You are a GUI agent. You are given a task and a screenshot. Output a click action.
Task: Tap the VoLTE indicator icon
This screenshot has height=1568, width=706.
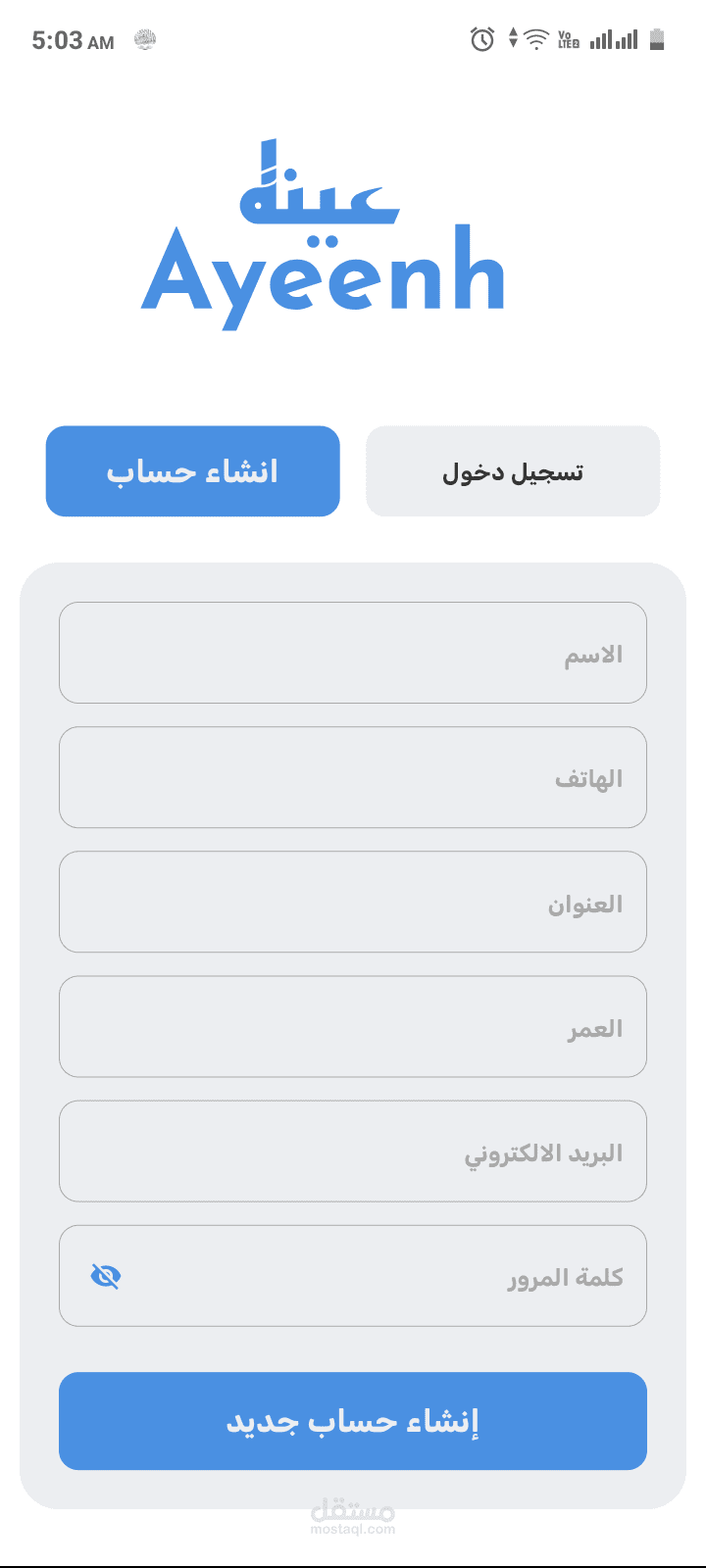569,39
